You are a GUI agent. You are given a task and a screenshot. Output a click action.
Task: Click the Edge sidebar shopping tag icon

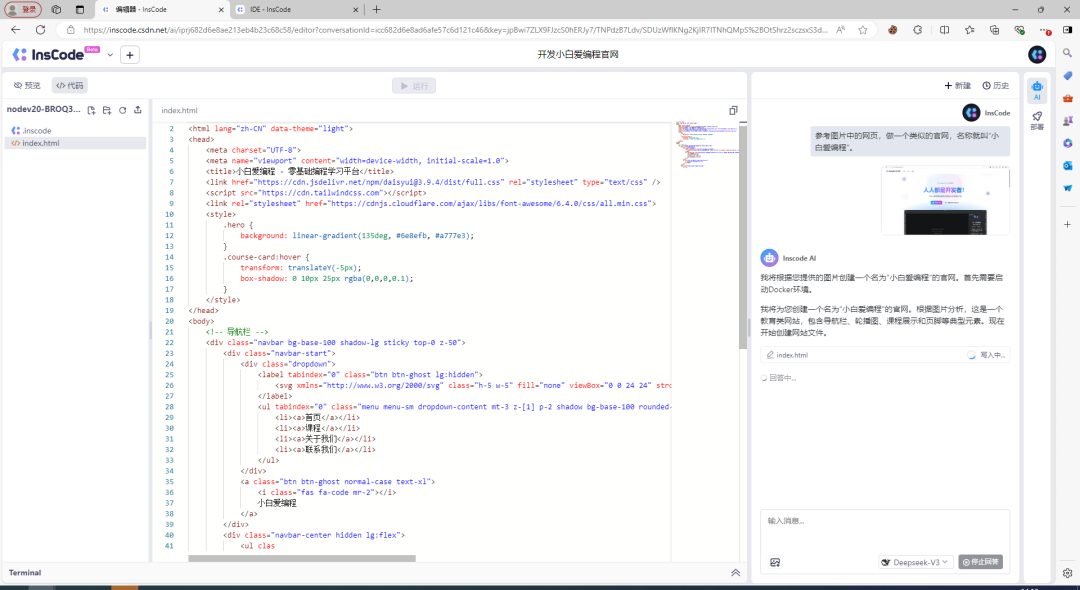coord(1068,76)
